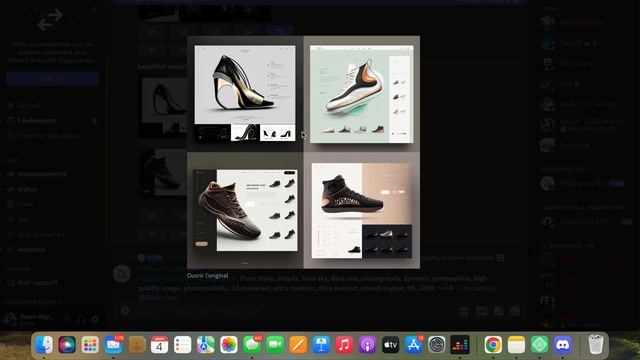
Task: Open Maps from the dock
Action: click(x=205, y=345)
